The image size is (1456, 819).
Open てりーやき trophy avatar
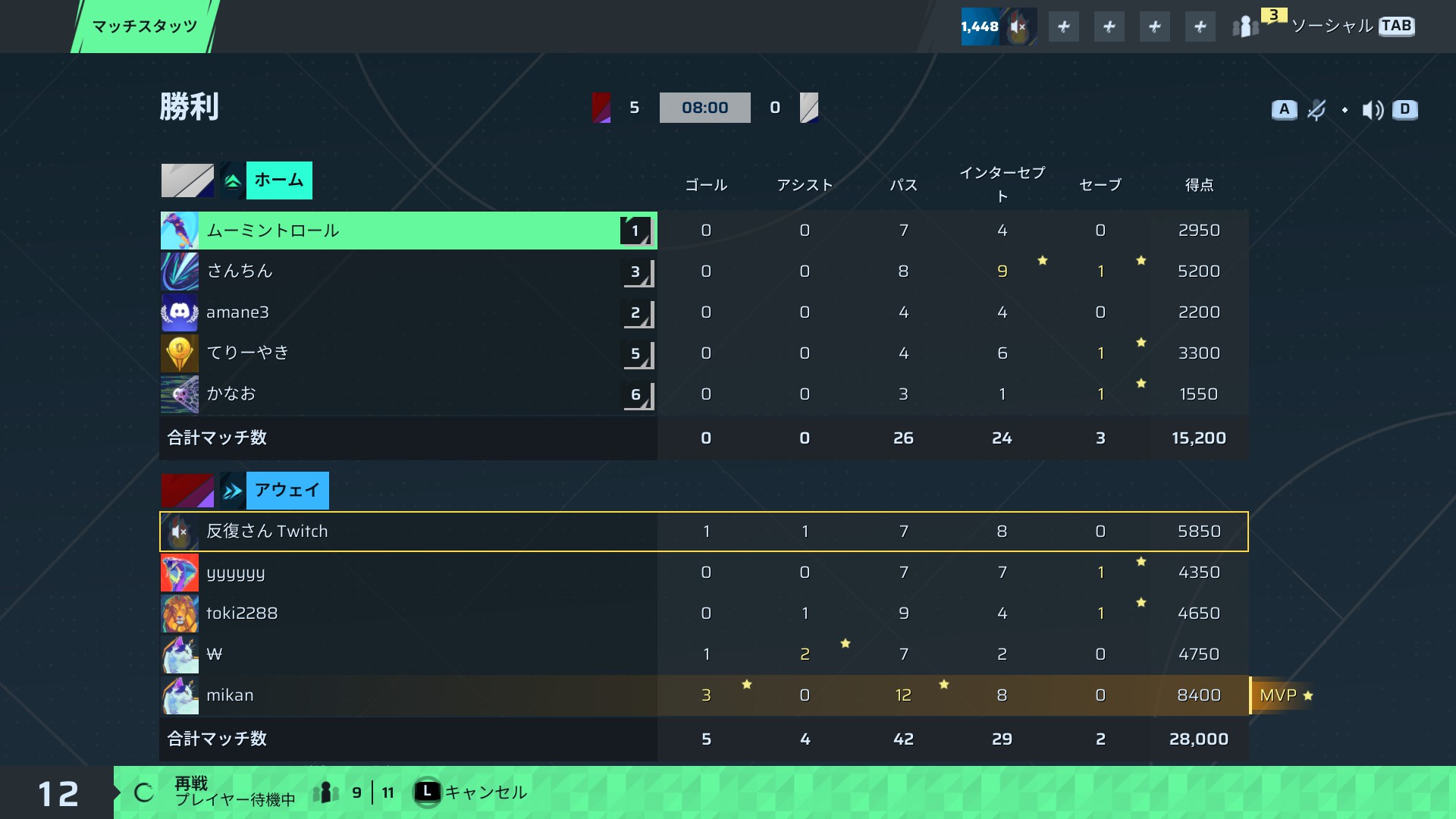[180, 353]
